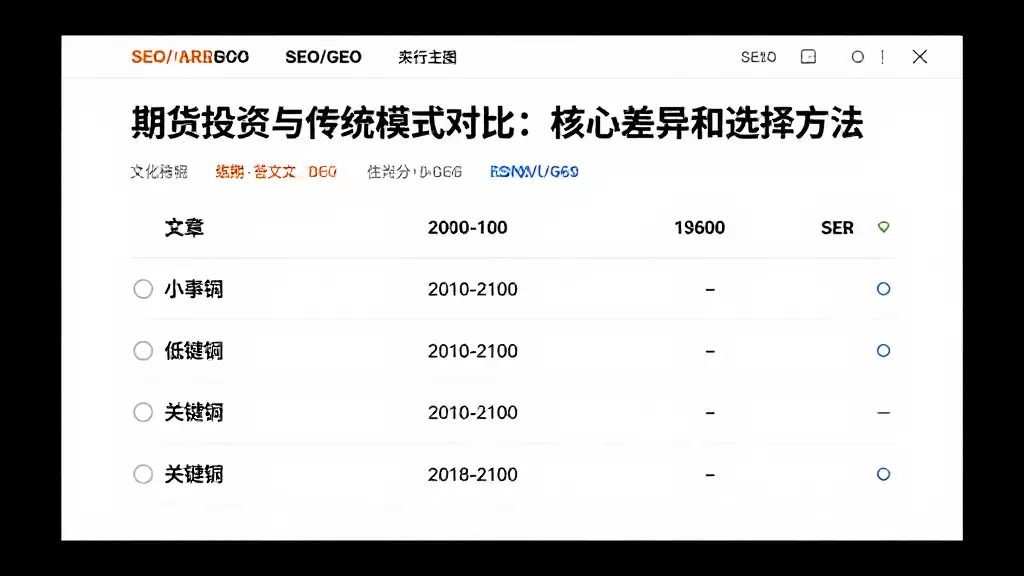Click the square window icon in the header
Viewport: 1024px width, 576px height.
[x=808, y=57]
